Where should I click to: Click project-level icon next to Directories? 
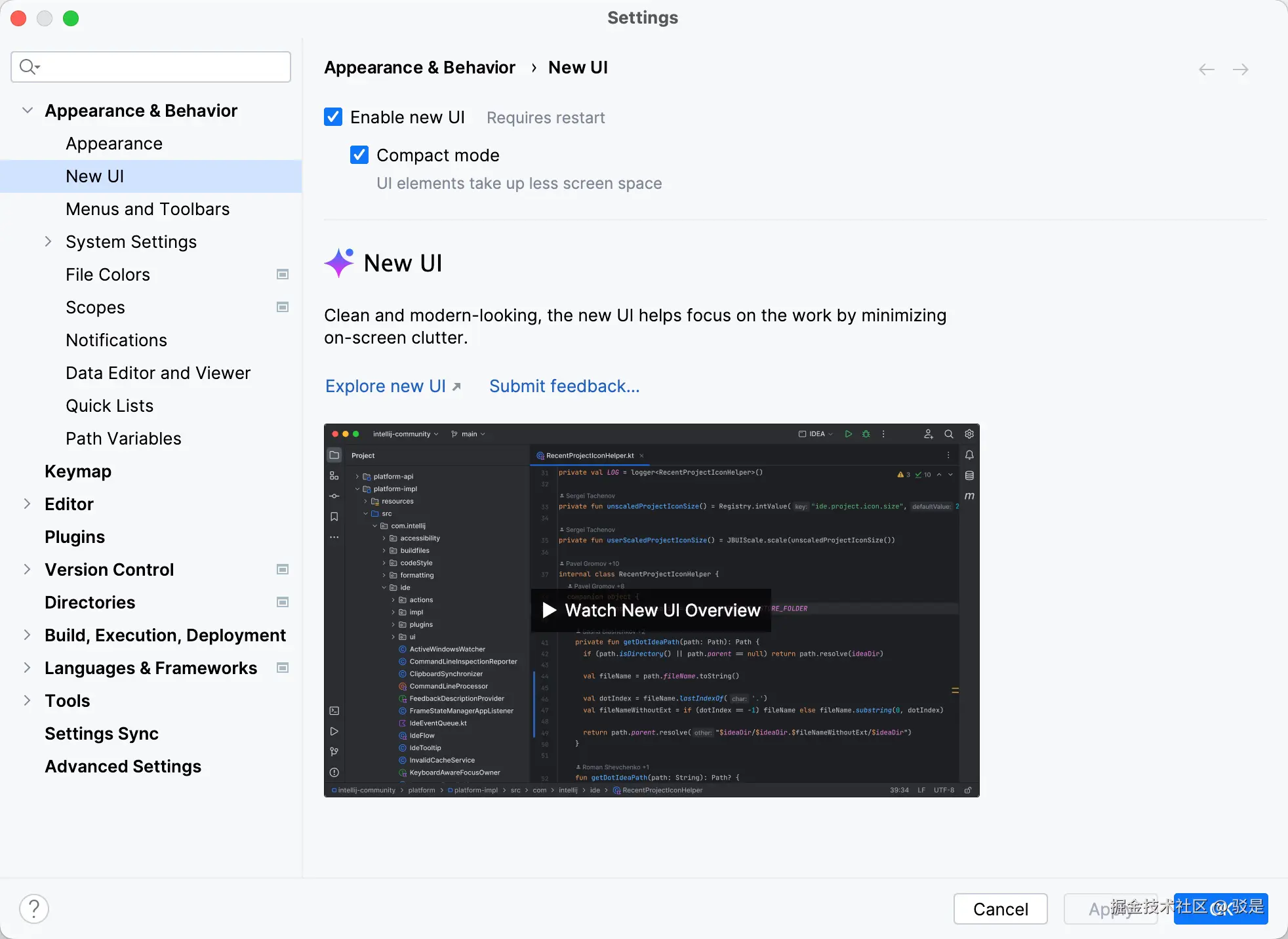[283, 602]
